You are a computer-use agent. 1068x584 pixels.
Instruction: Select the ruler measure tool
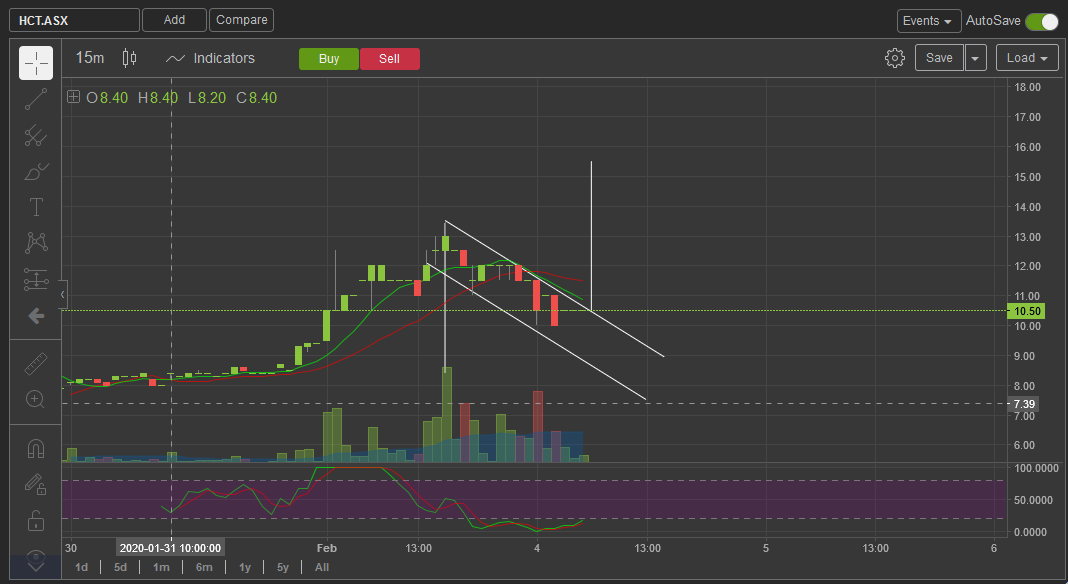35,364
